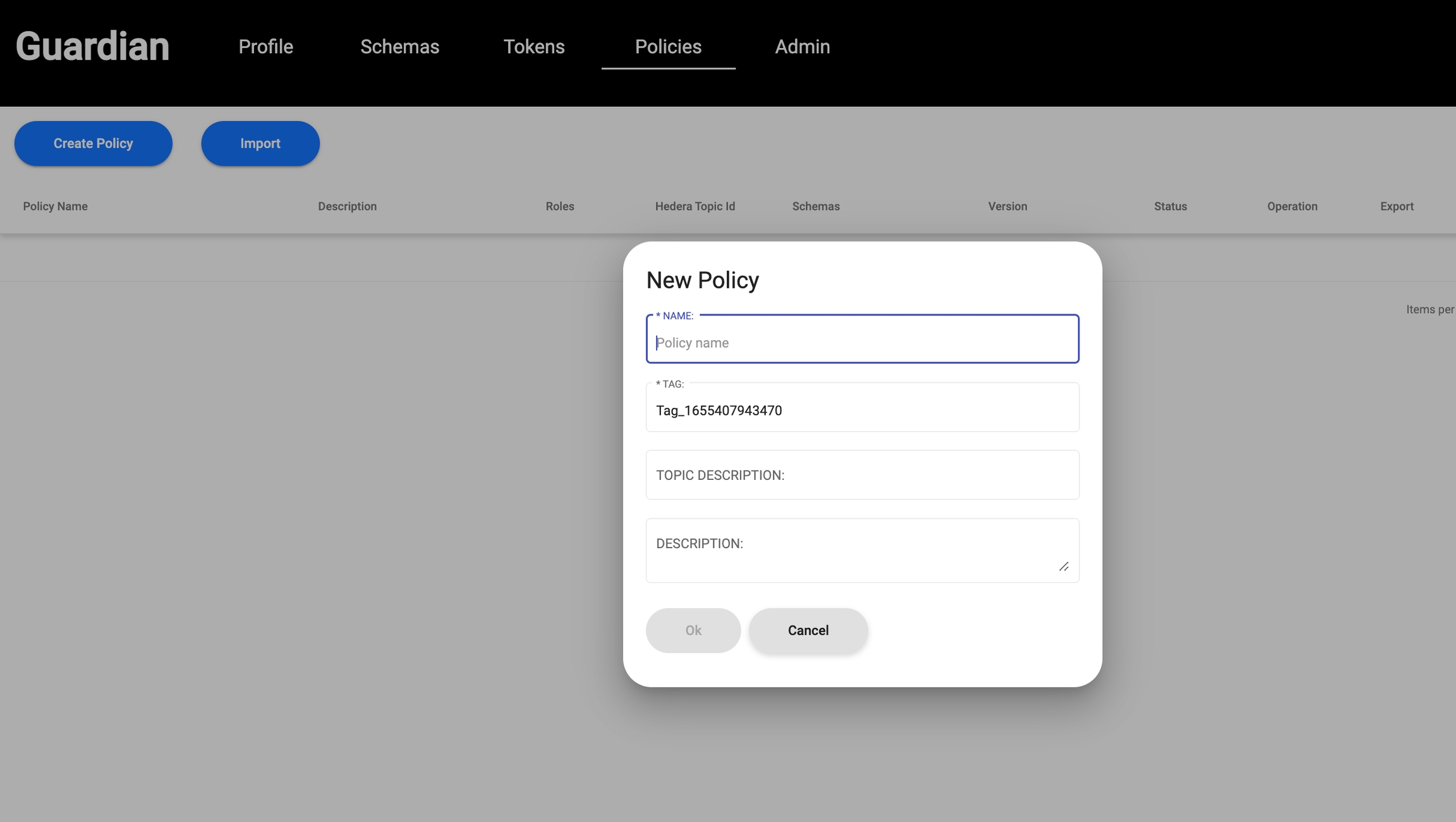
Task: Open the Admin menu
Action: click(802, 47)
